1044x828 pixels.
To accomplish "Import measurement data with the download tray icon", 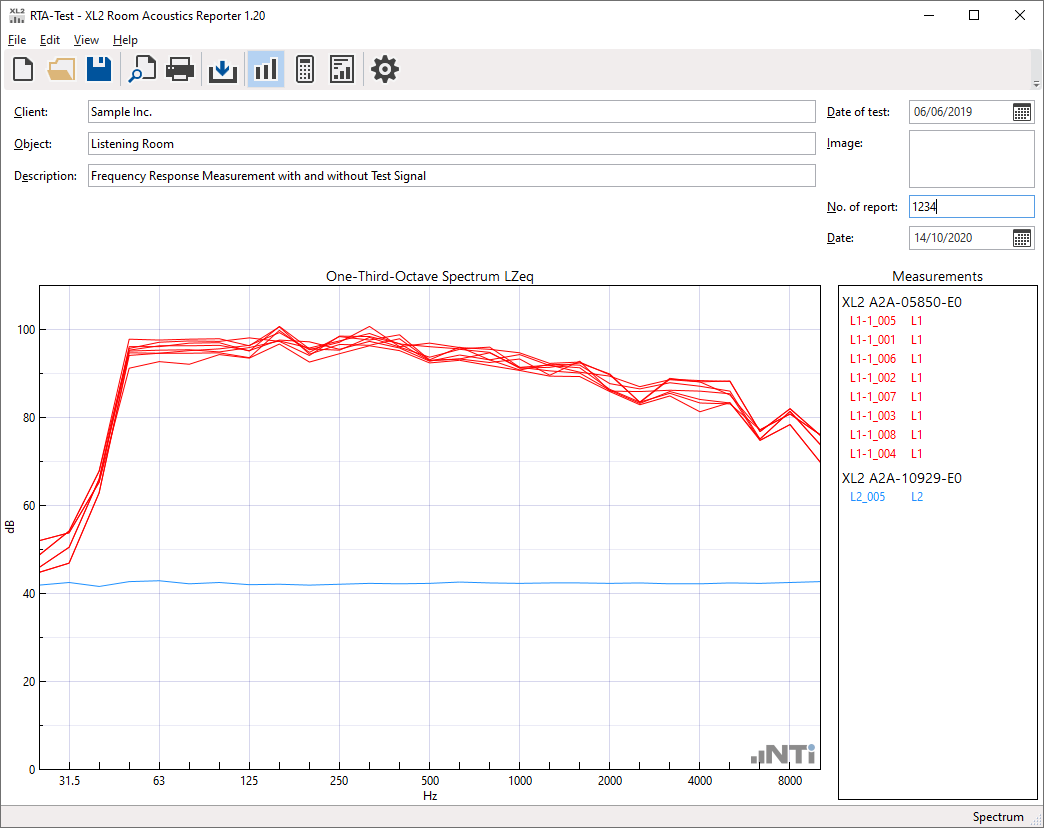I will point(222,69).
